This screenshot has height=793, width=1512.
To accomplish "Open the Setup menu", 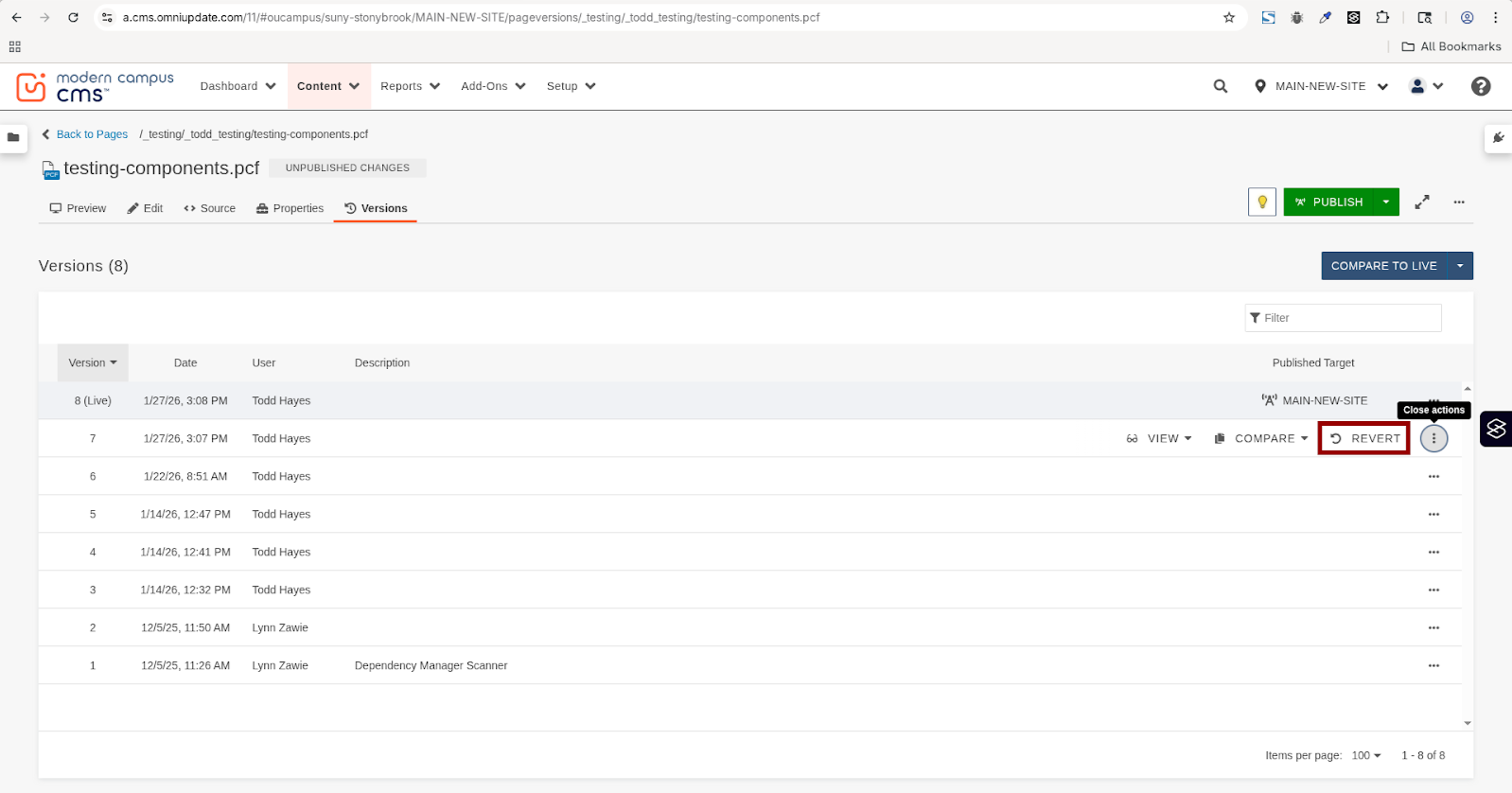I will click(x=571, y=86).
